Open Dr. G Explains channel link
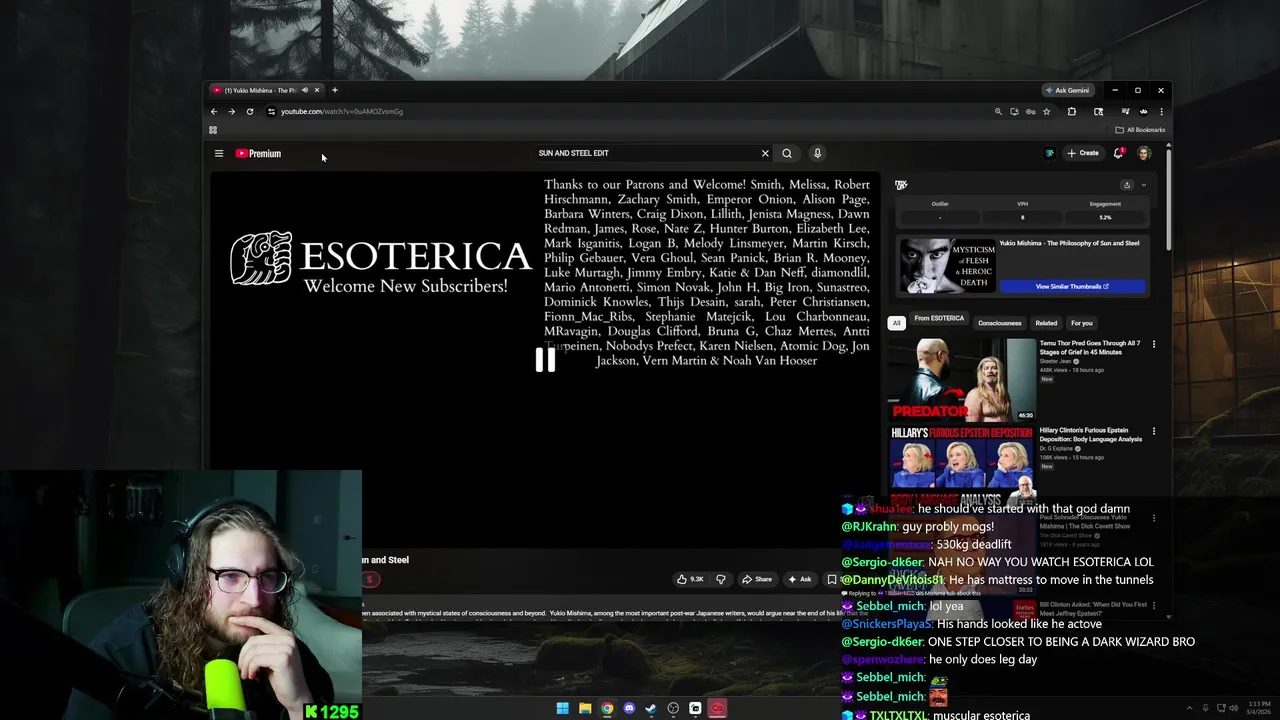 [x=1060, y=448]
